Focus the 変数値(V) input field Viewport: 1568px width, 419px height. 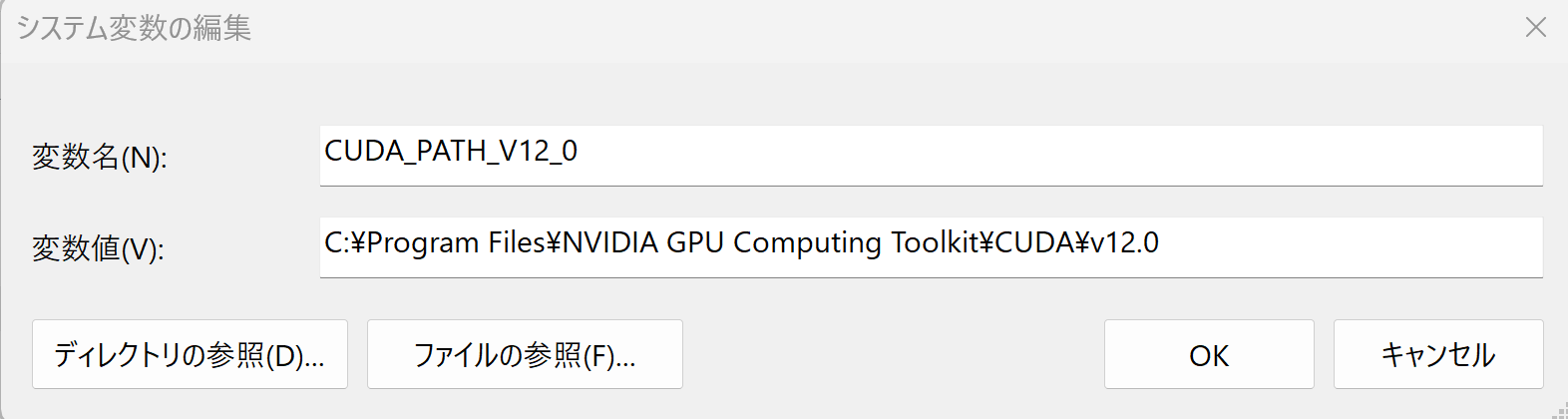[x=931, y=247]
